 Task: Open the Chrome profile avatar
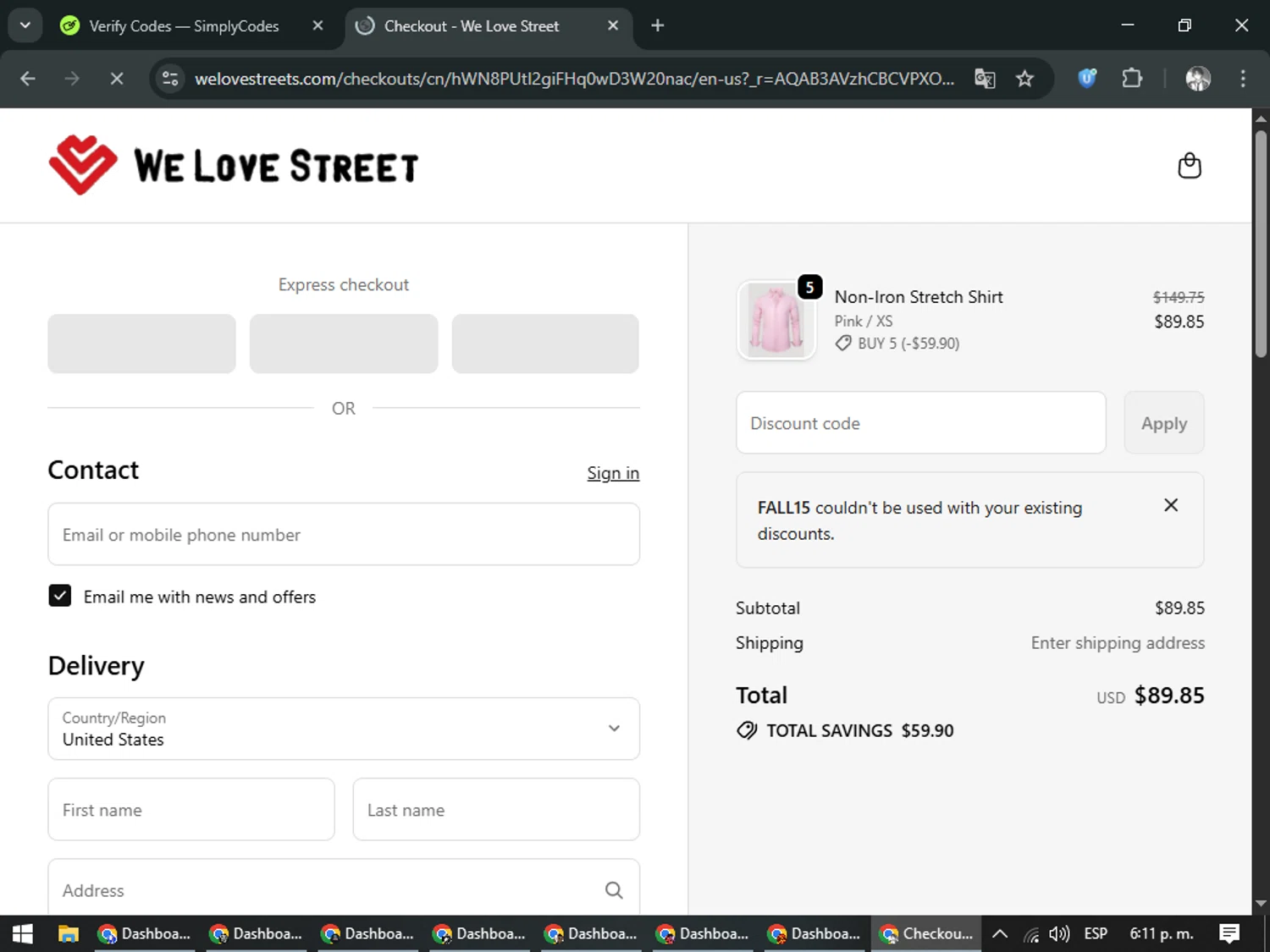(1198, 79)
